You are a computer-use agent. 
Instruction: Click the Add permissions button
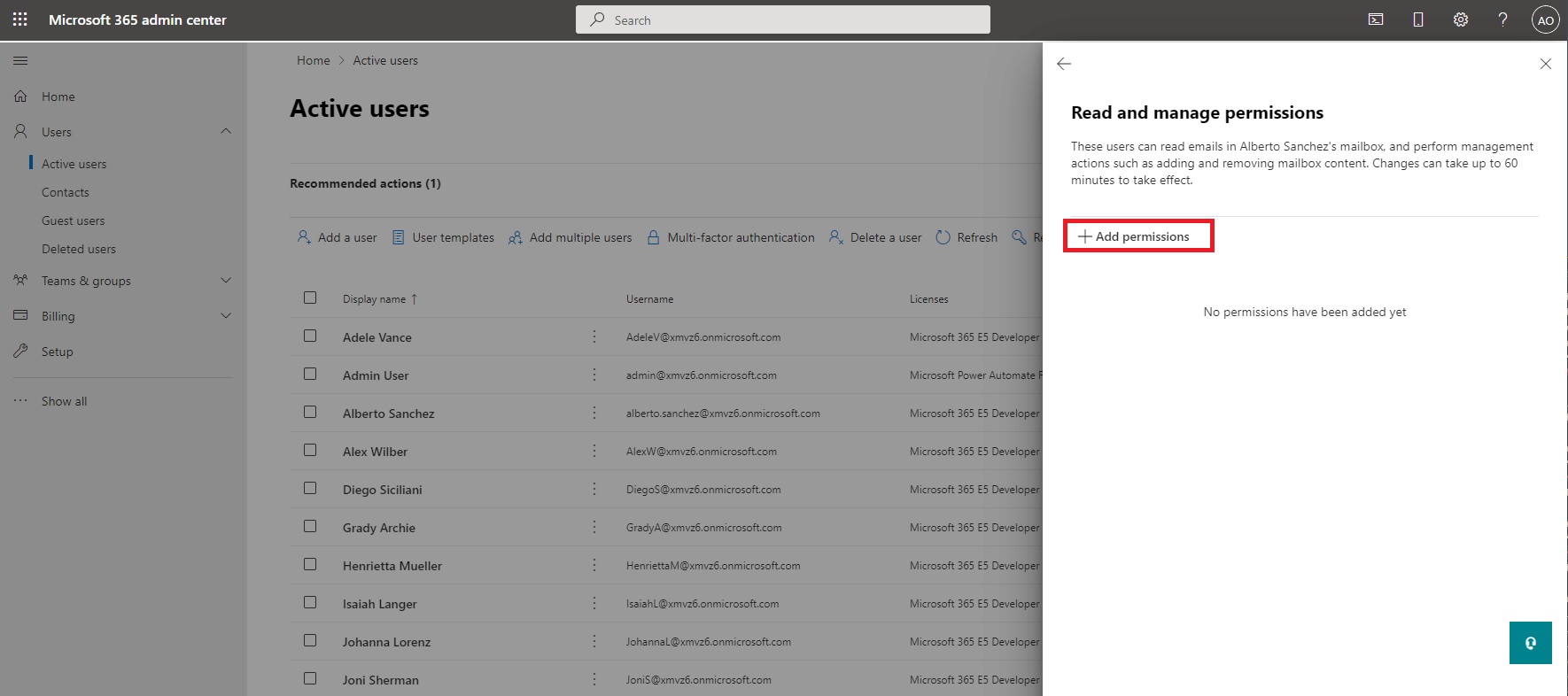[1134, 236]
